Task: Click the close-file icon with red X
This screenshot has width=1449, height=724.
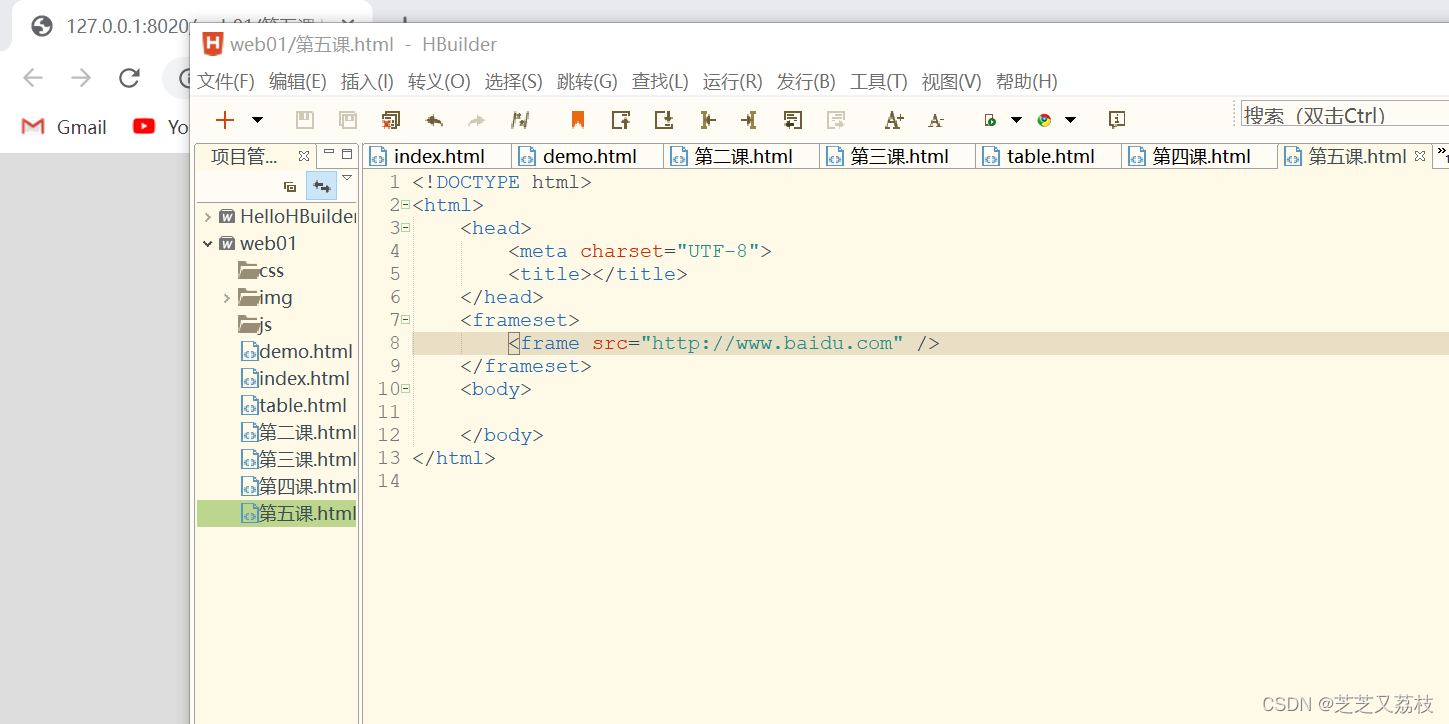Action: coord(391,120)
